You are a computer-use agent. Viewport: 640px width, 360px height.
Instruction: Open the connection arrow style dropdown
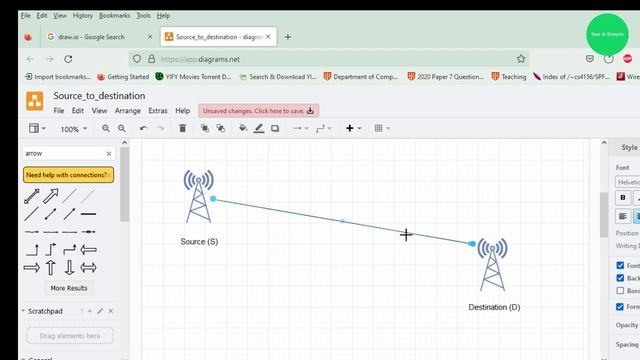click(300, 129)
